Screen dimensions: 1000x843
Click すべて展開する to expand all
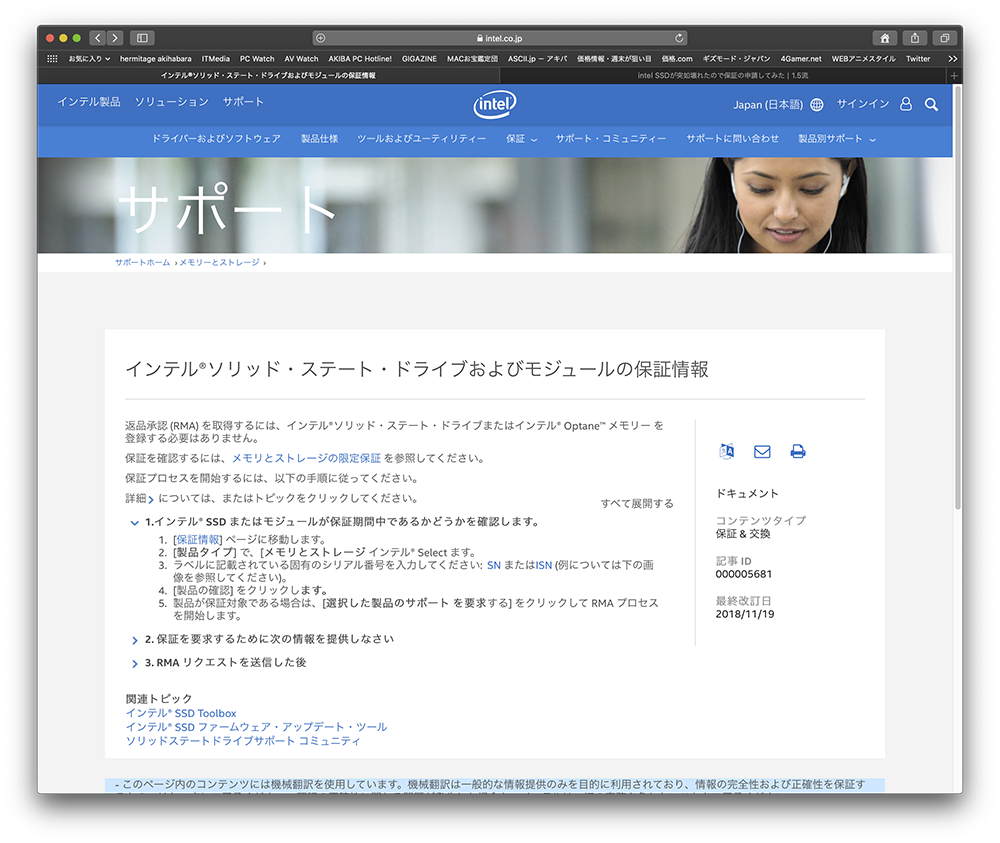coord(636,504)
